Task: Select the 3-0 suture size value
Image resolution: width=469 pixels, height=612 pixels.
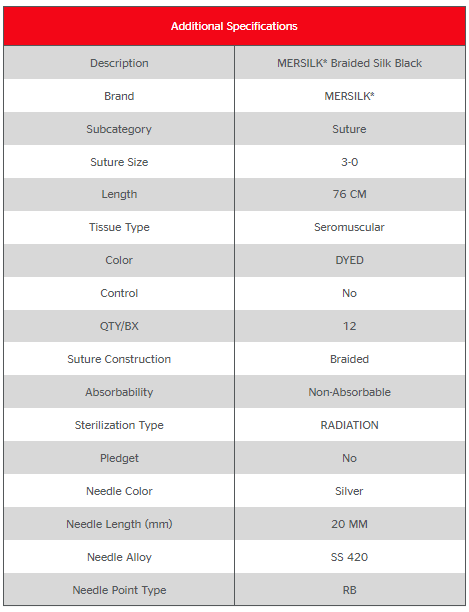Action: [350, 162]
